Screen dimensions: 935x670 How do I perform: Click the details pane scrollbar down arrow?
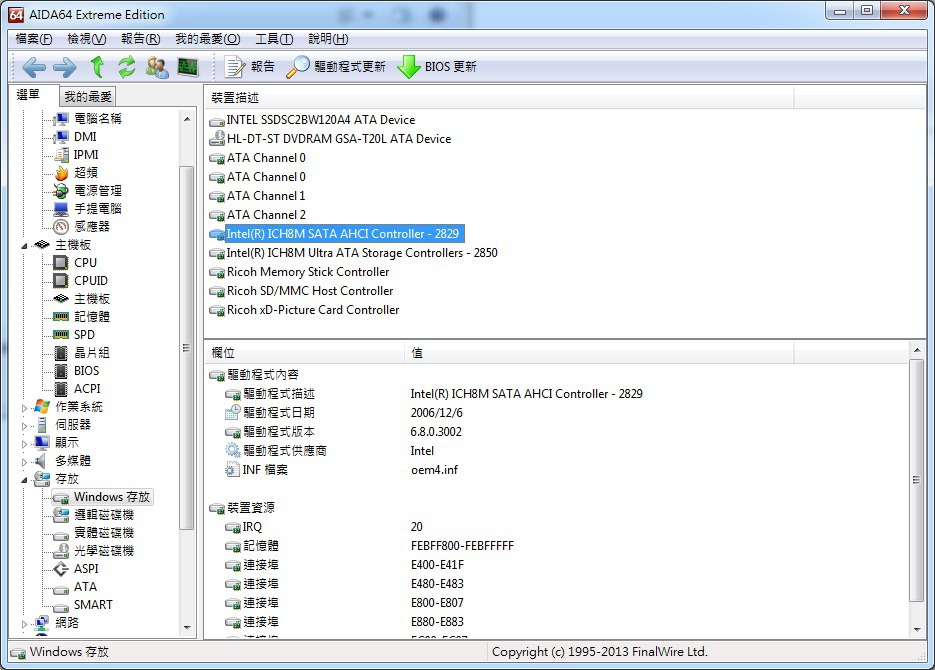tap(917, 629)
